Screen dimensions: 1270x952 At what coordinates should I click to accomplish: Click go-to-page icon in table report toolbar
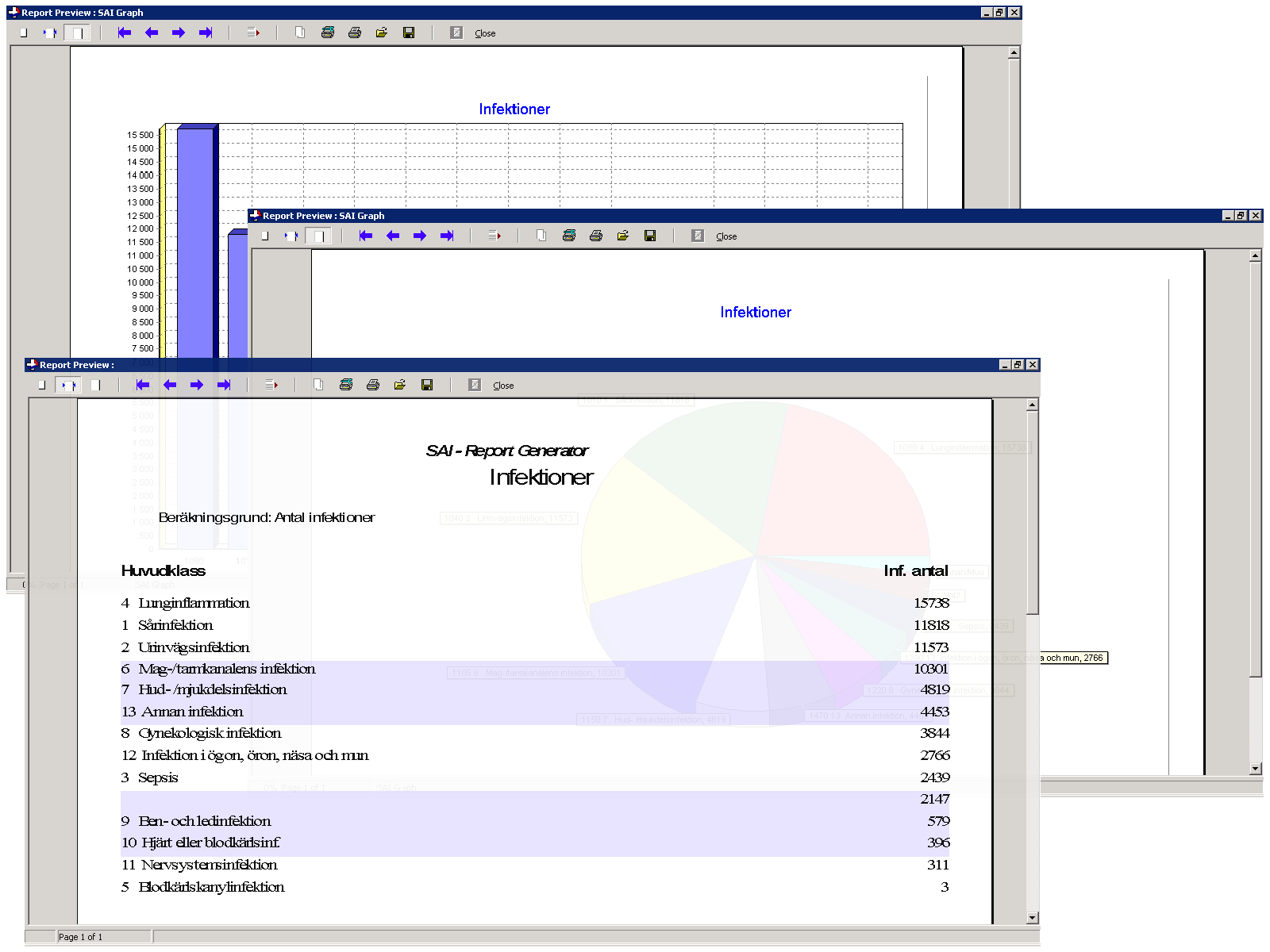[271, 385]
